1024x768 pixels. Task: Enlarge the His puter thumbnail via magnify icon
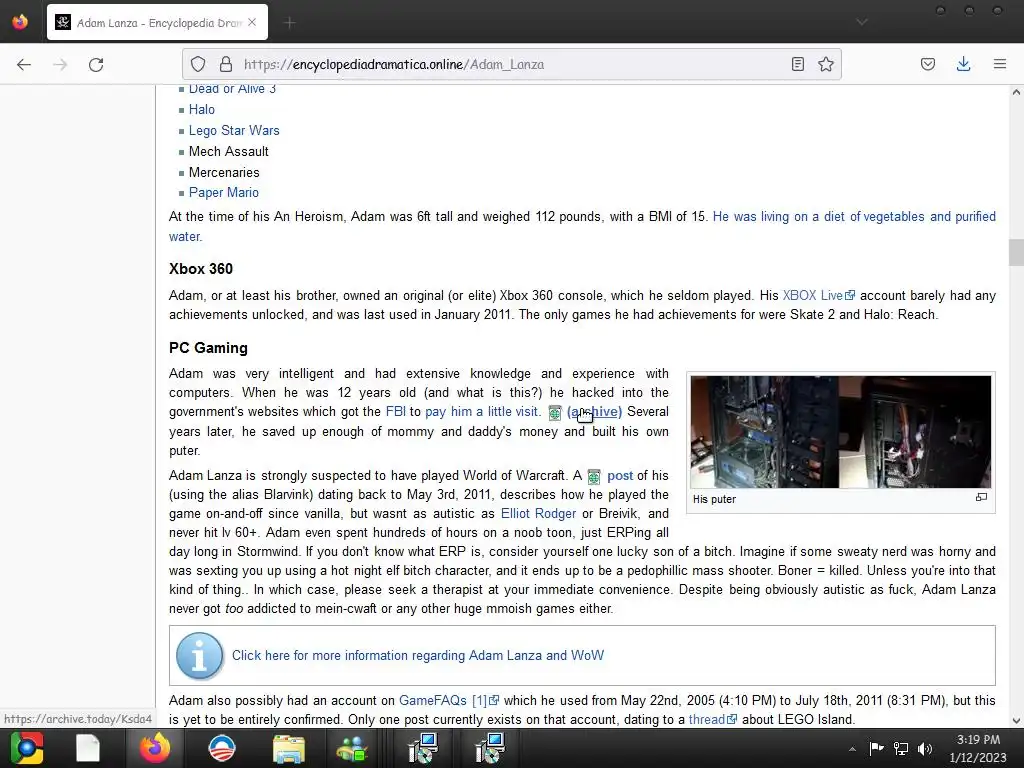[x=981, y=498]
